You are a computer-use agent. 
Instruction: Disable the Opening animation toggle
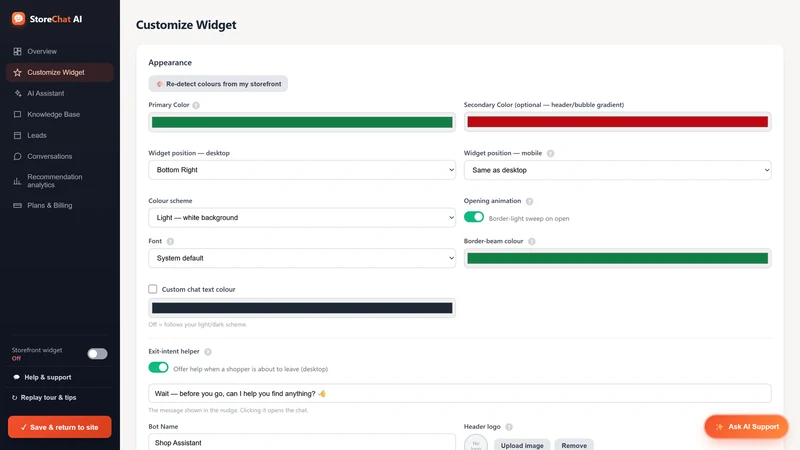[x=474, y=217]
